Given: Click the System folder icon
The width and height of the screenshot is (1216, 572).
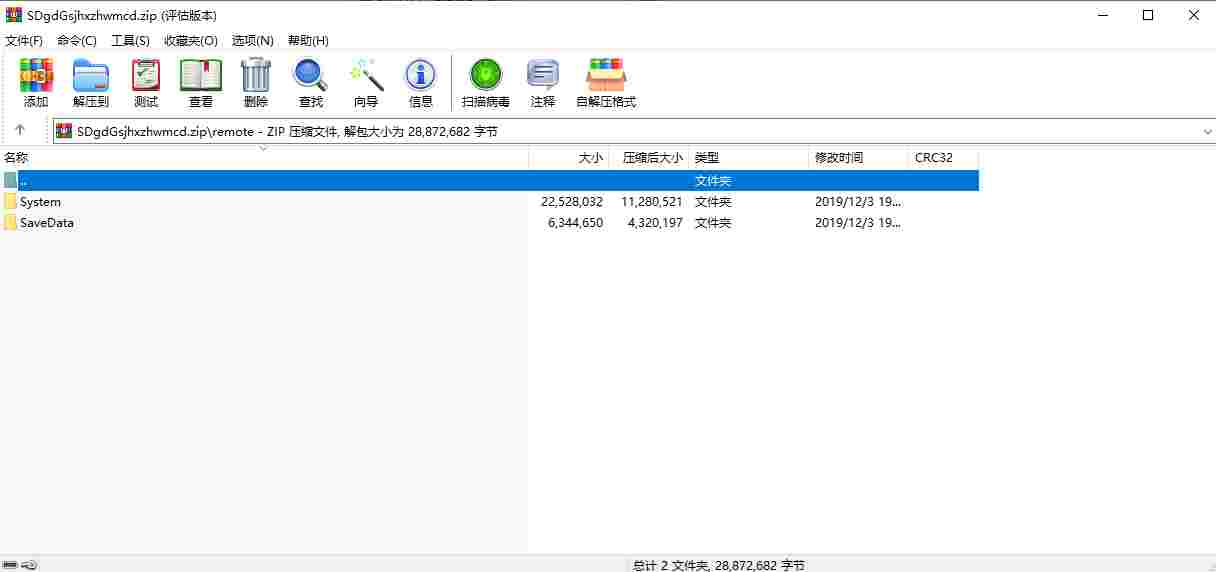Looking at the screenshot, I should (x=10, y=202).
